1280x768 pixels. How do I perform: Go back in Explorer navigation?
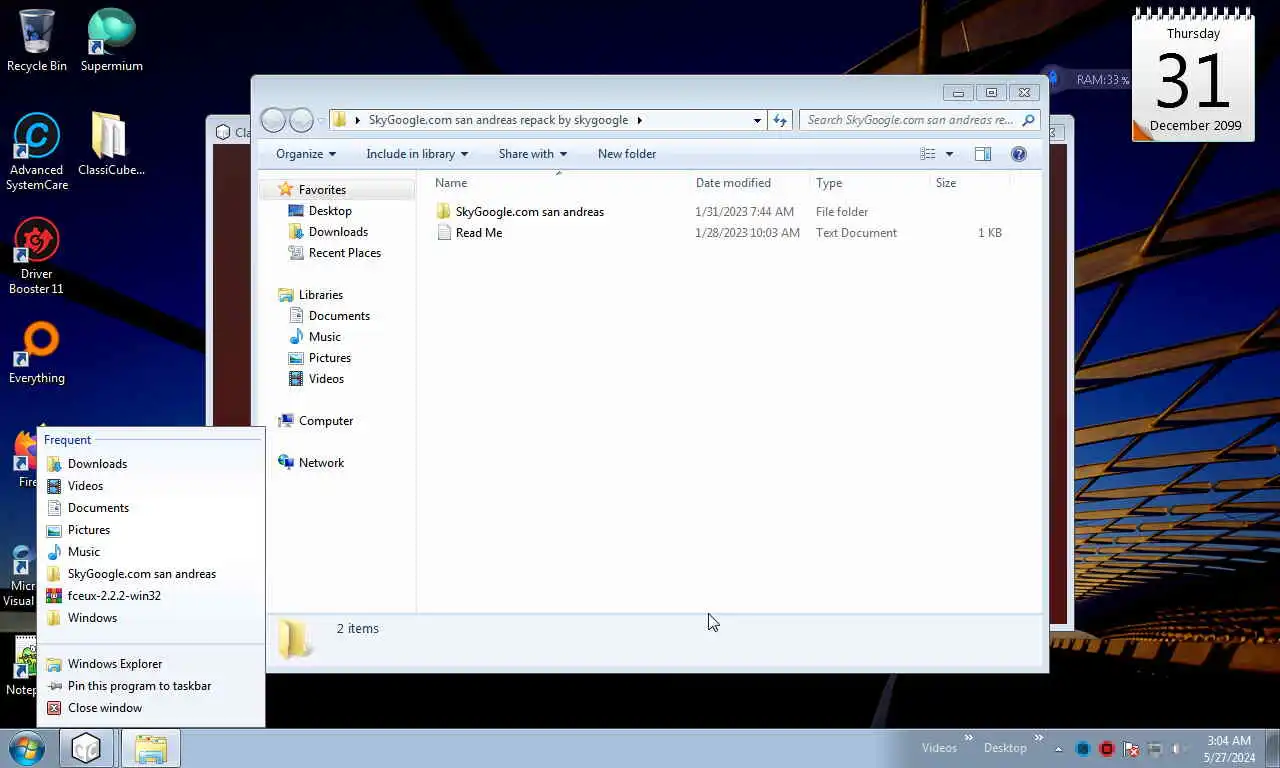pos(273,120)
